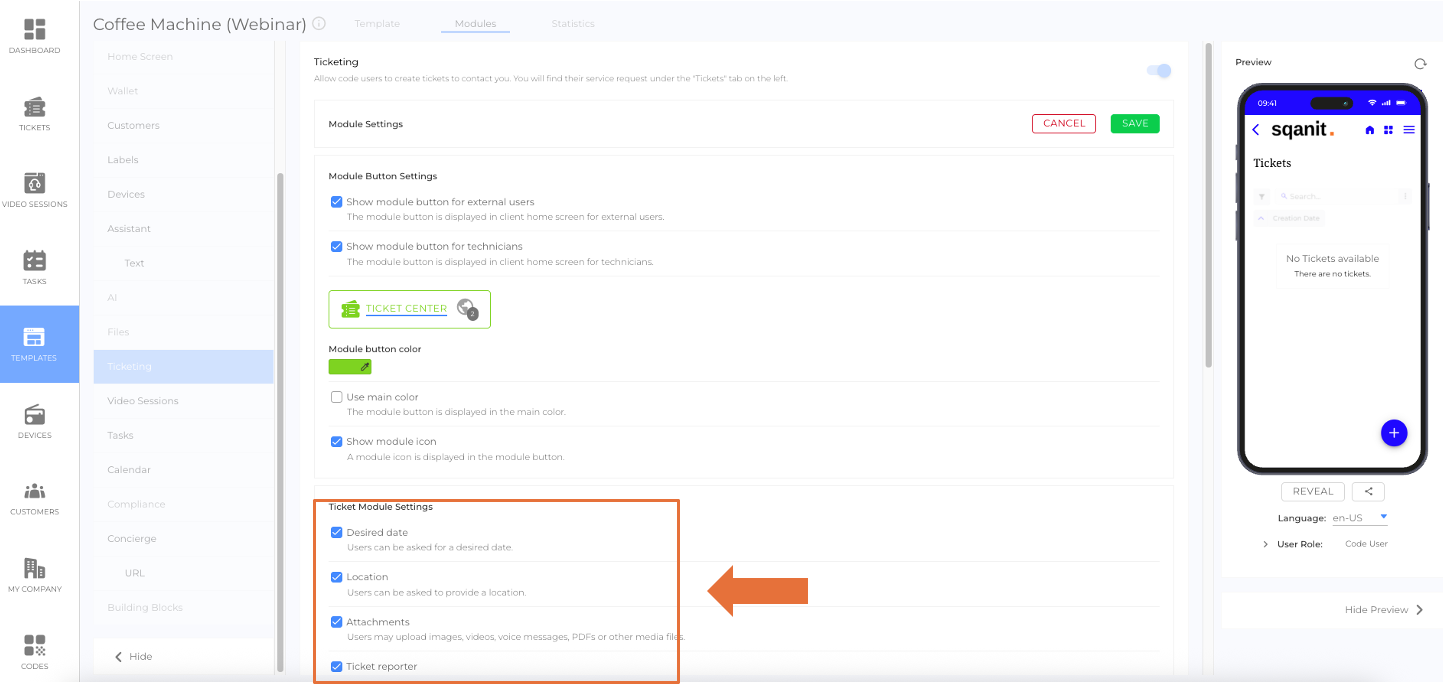The width and height of the screenshot is (1443, 688).
Task: Click the refresh icon above the preview
Action: point(1420,64)
